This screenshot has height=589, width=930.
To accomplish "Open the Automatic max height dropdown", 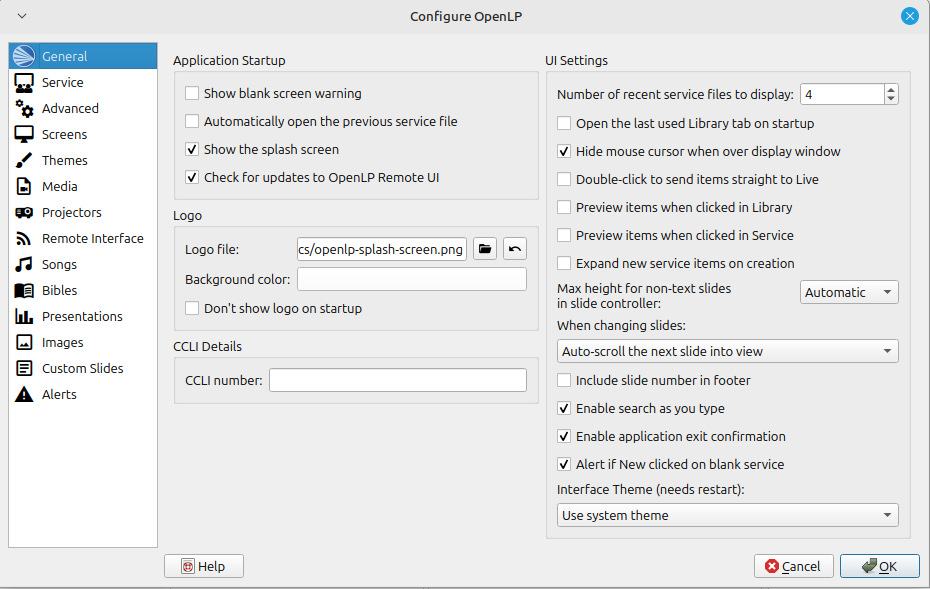I will tap(849, 293).
